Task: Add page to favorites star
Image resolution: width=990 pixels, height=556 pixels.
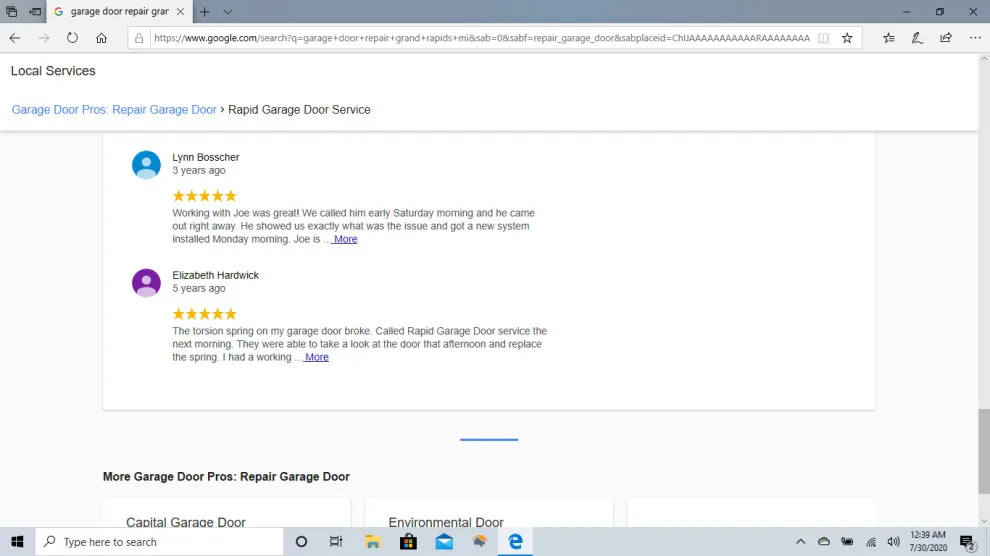Action: coord(847,38)
